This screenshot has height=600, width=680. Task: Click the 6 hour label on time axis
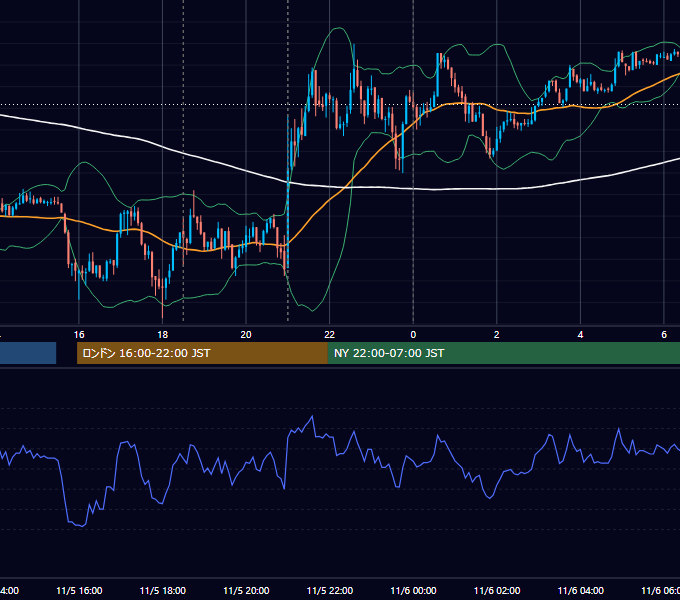pyautogui.click(x=664, y=335)
